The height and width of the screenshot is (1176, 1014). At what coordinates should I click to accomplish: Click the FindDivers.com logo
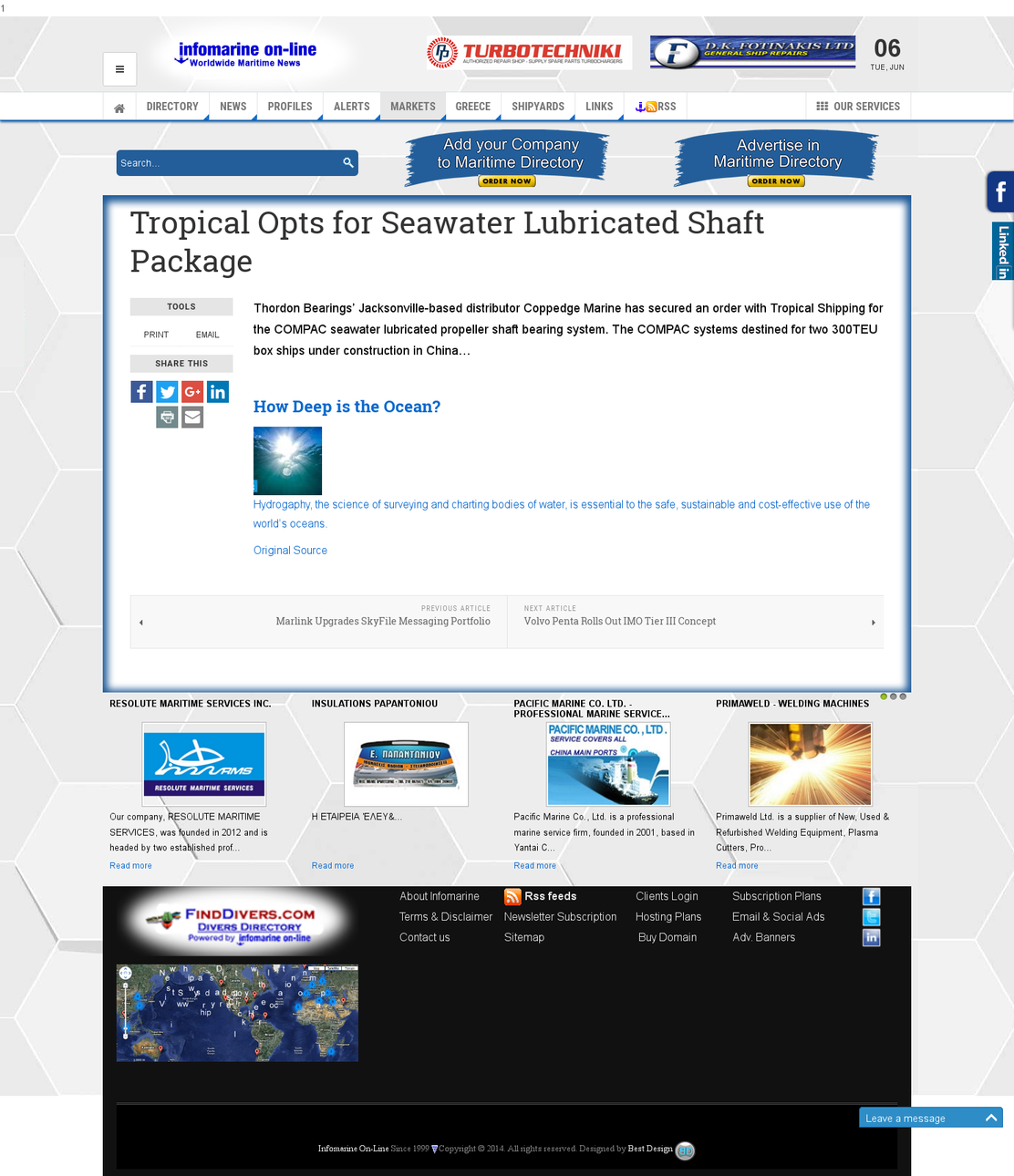[x=237, y=923]
